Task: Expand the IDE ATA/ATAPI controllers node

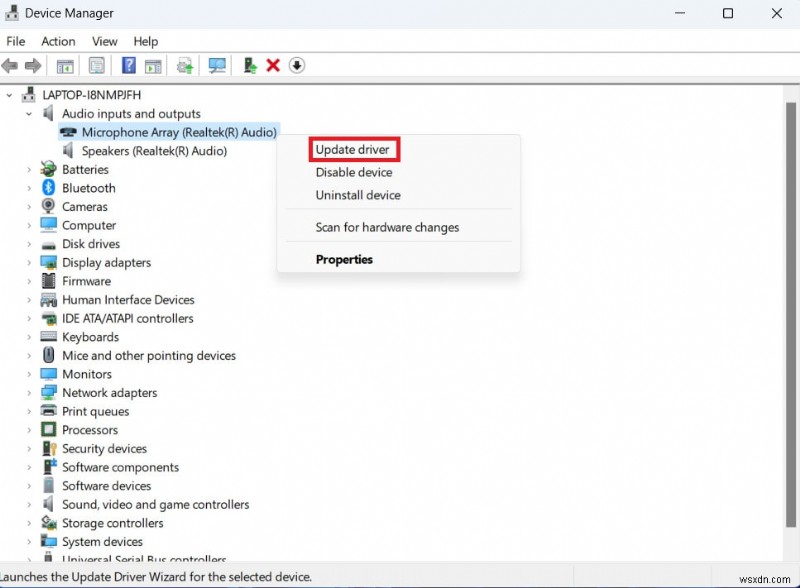Action: click(x=29, y=318)
